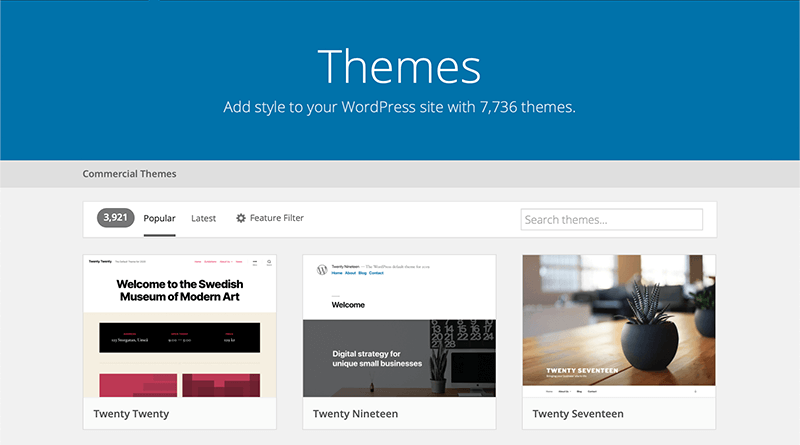Open the Feature Filter options
Viewport: 800px width, 445px height.
click(270, 218)
